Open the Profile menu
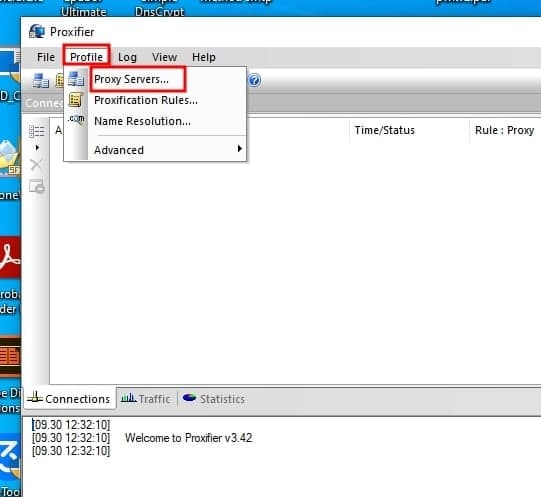541x497 pixels. point(86,57)
